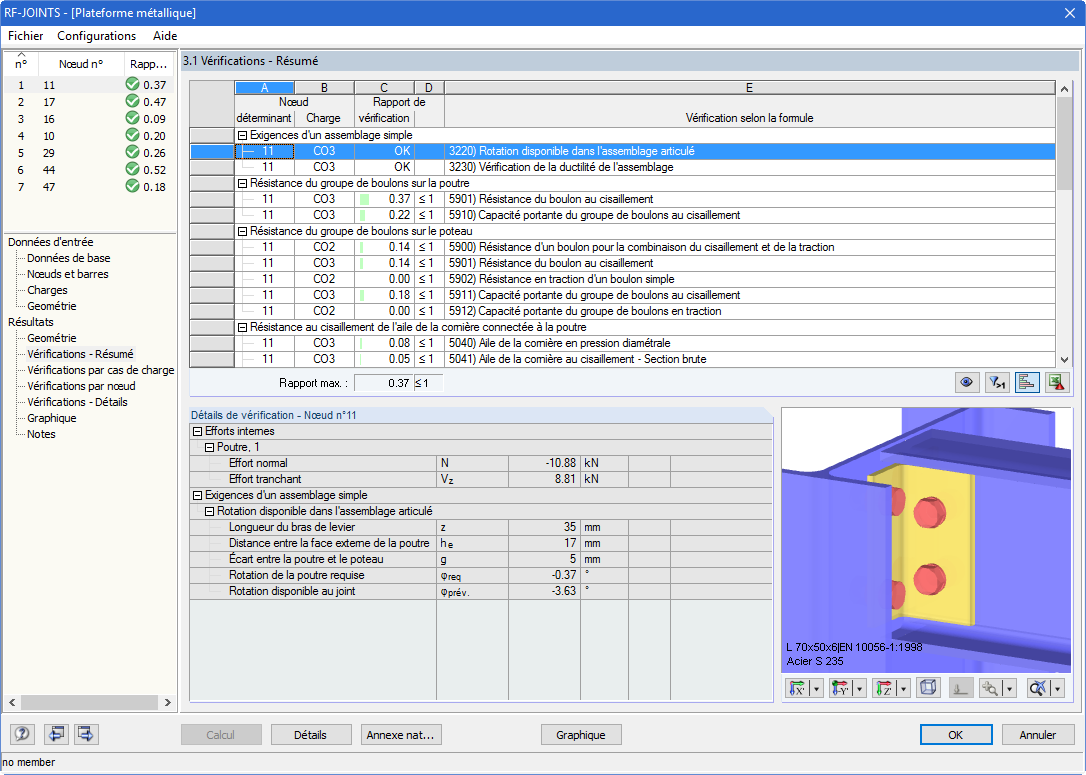
Task: Open the Graphique window with its button
Action: pyautogui.click(x=581, y=734)
